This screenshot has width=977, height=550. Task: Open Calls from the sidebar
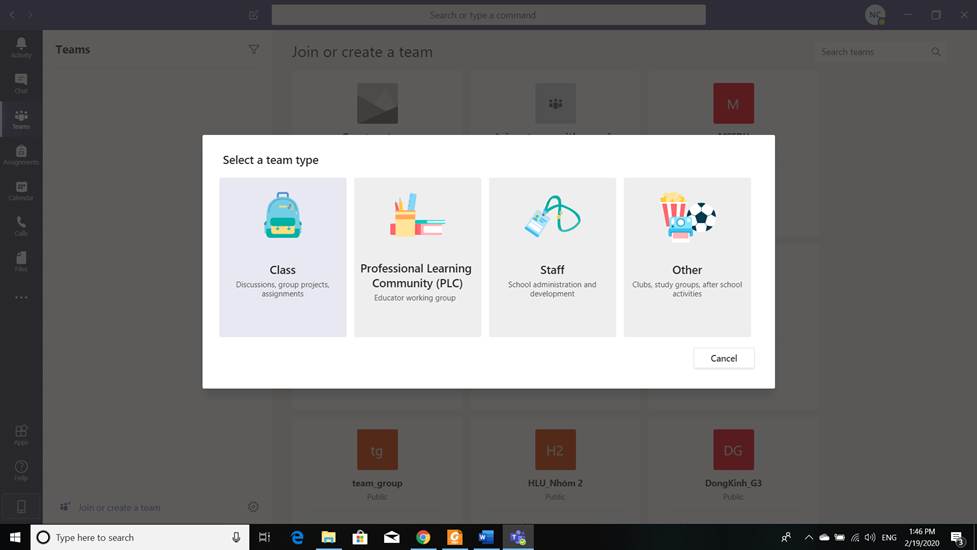[21, 226]
